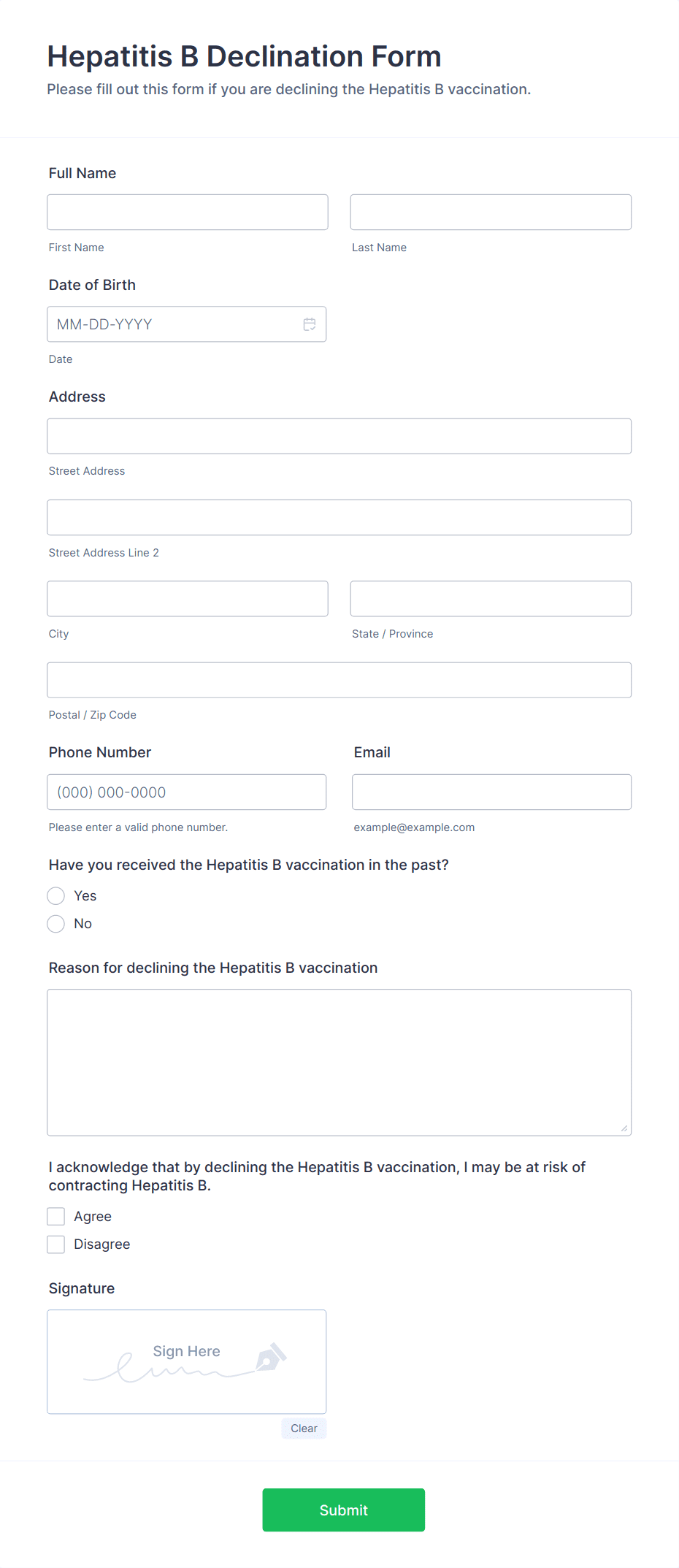Image resolution: width=679 pixels, height=1568 pixels.
Task: Click the City input field
Action: click(187, 598)
